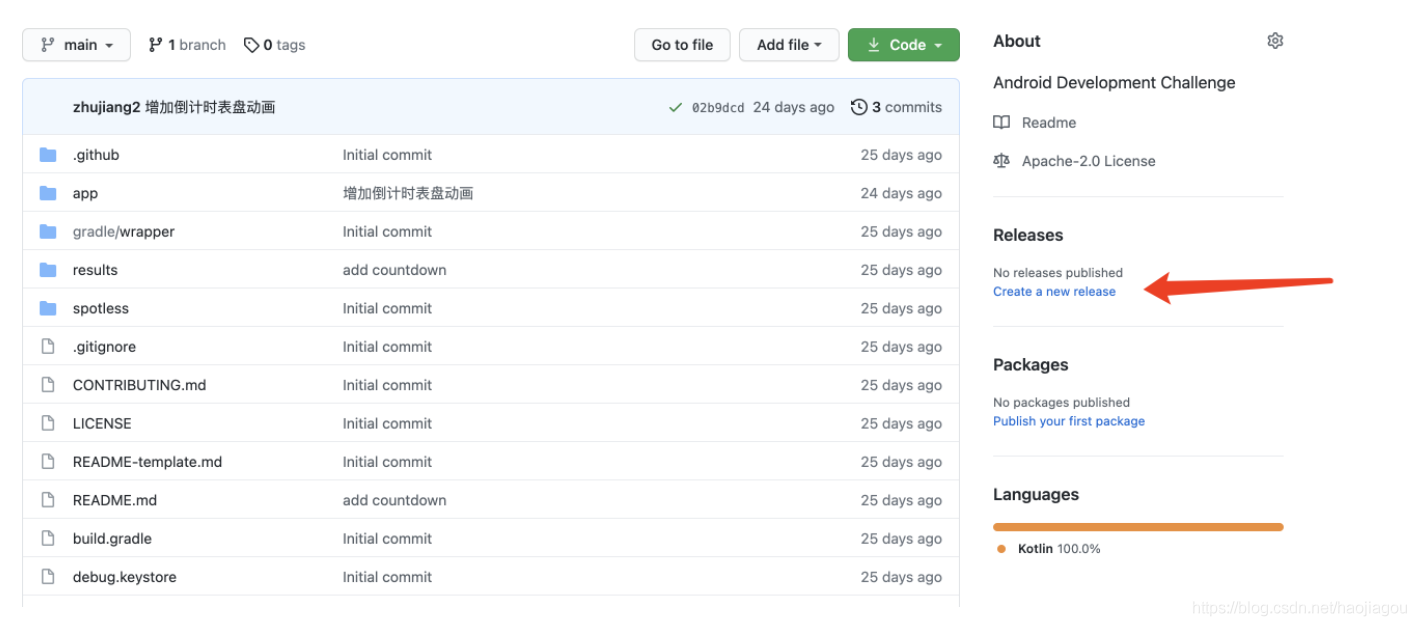Open the green Code dropdown
This screenshot has width=1416, height=626.
coord(904,45)
